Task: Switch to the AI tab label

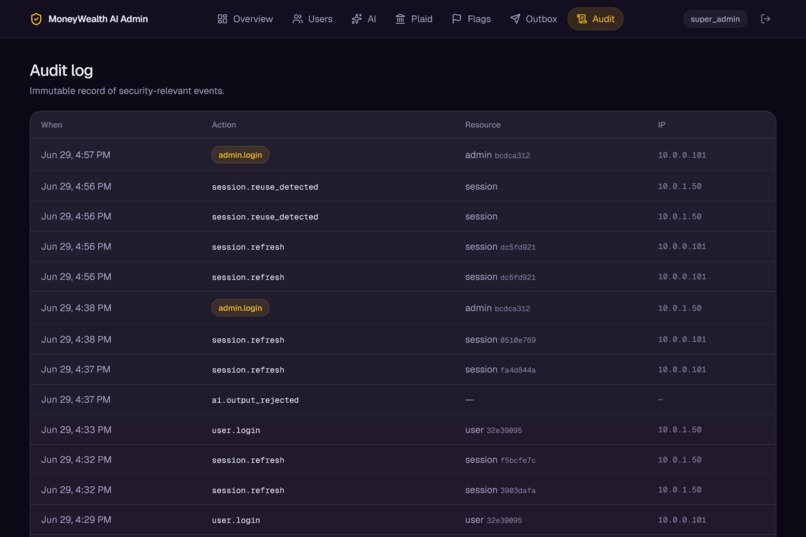Action: [372, 19]
